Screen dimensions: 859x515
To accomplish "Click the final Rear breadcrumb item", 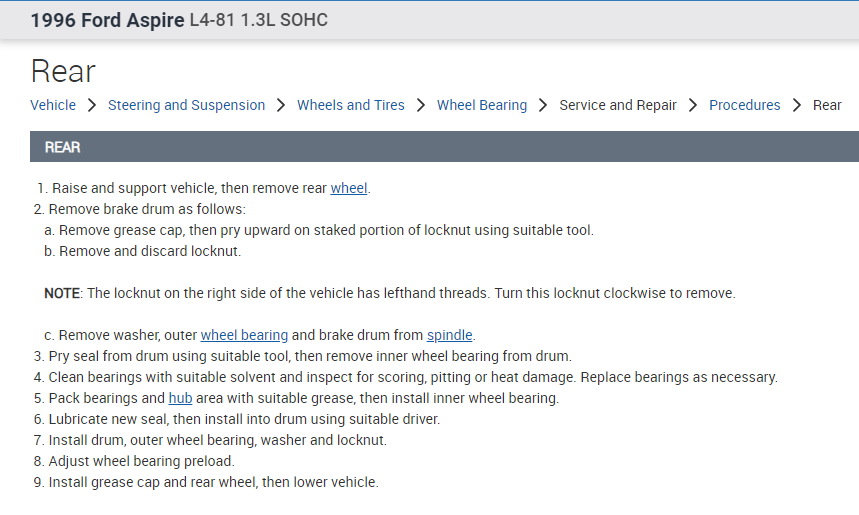I will click(x=827, y=105).
